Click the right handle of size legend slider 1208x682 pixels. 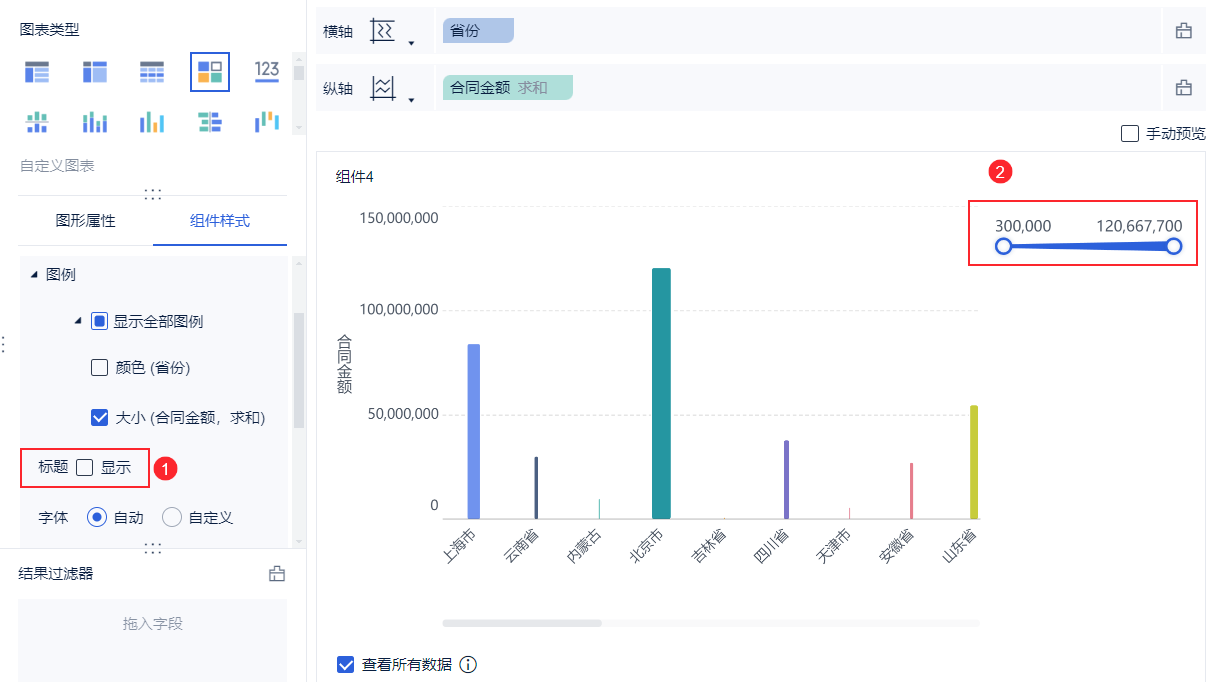[1174, 246]
